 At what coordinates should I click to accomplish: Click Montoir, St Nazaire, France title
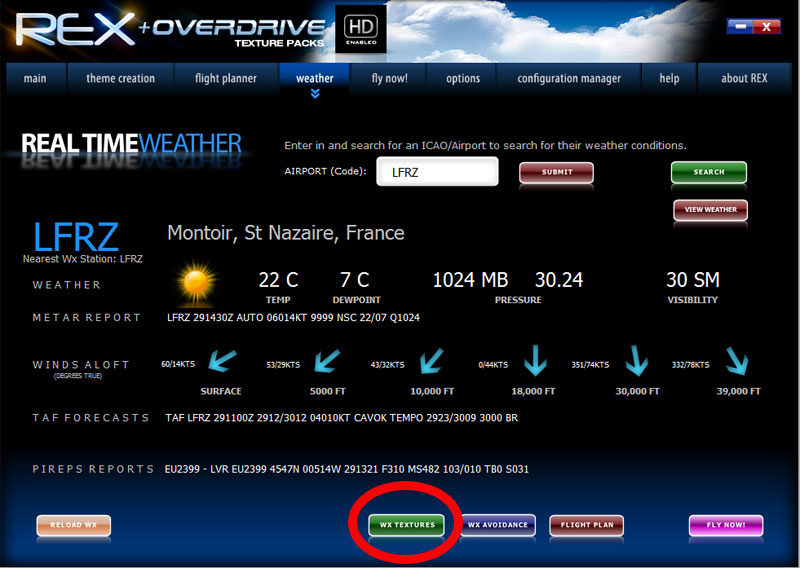coord(286,233)
